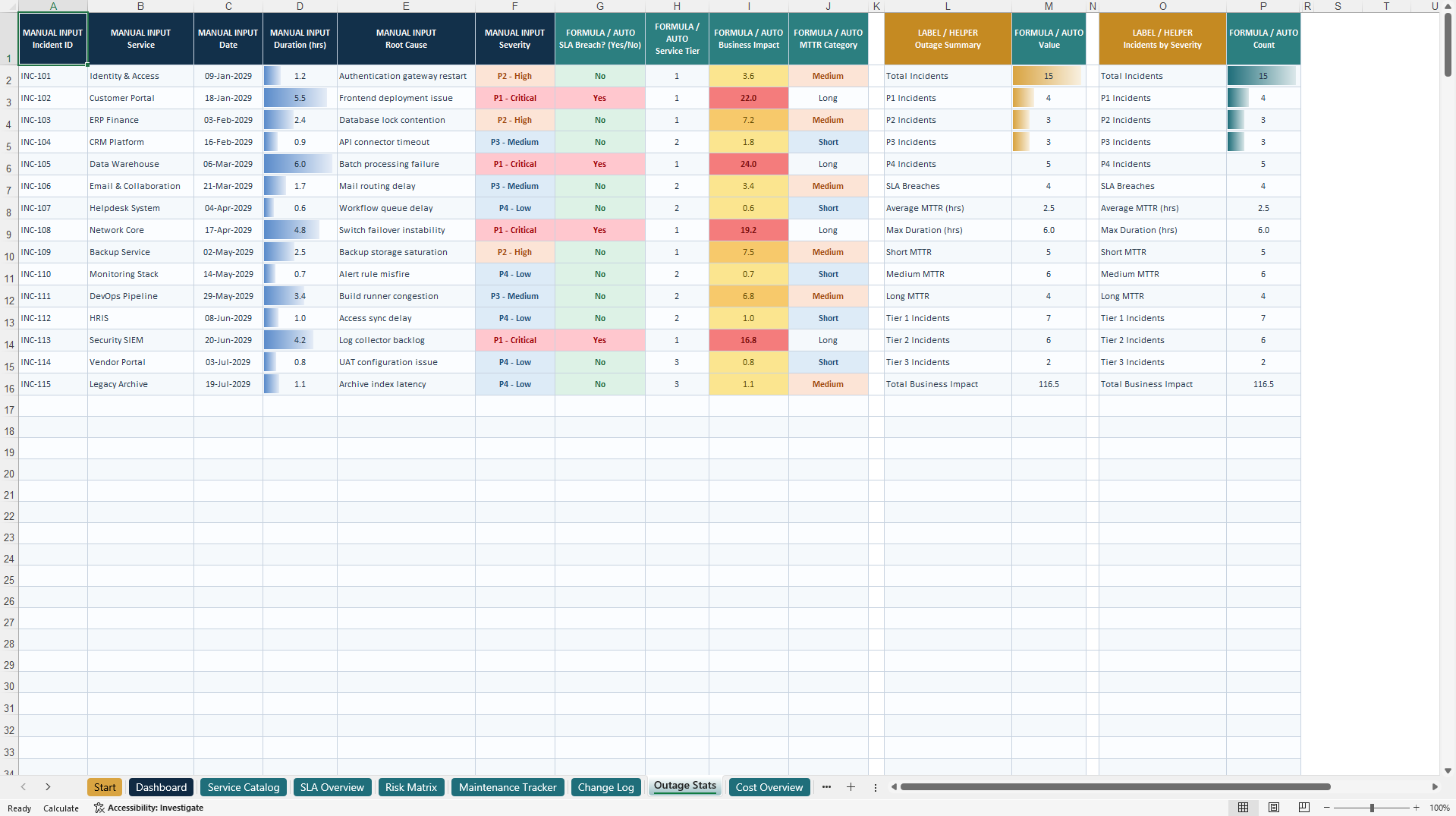1456x816 pixels.
Task: Click zoom out minus icon
Action: point(1327,808)
